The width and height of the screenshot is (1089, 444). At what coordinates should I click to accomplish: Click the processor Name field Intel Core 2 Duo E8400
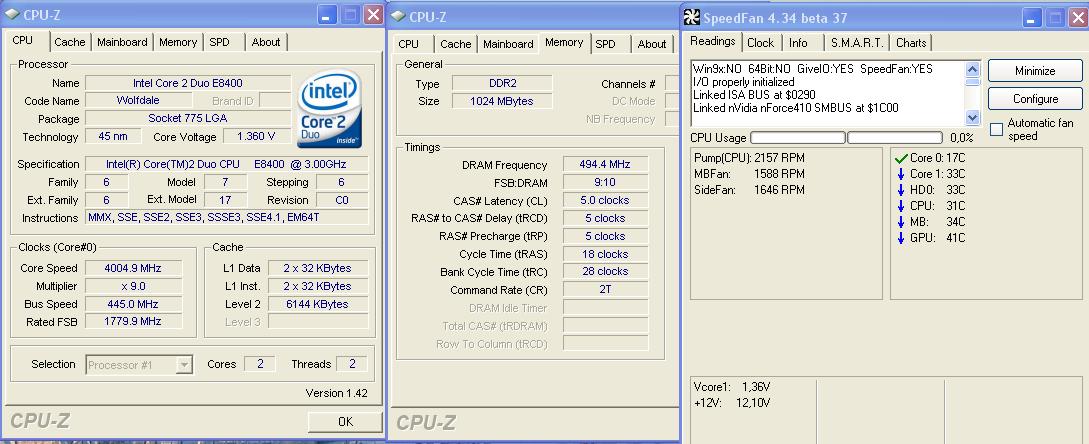[188, 83]
